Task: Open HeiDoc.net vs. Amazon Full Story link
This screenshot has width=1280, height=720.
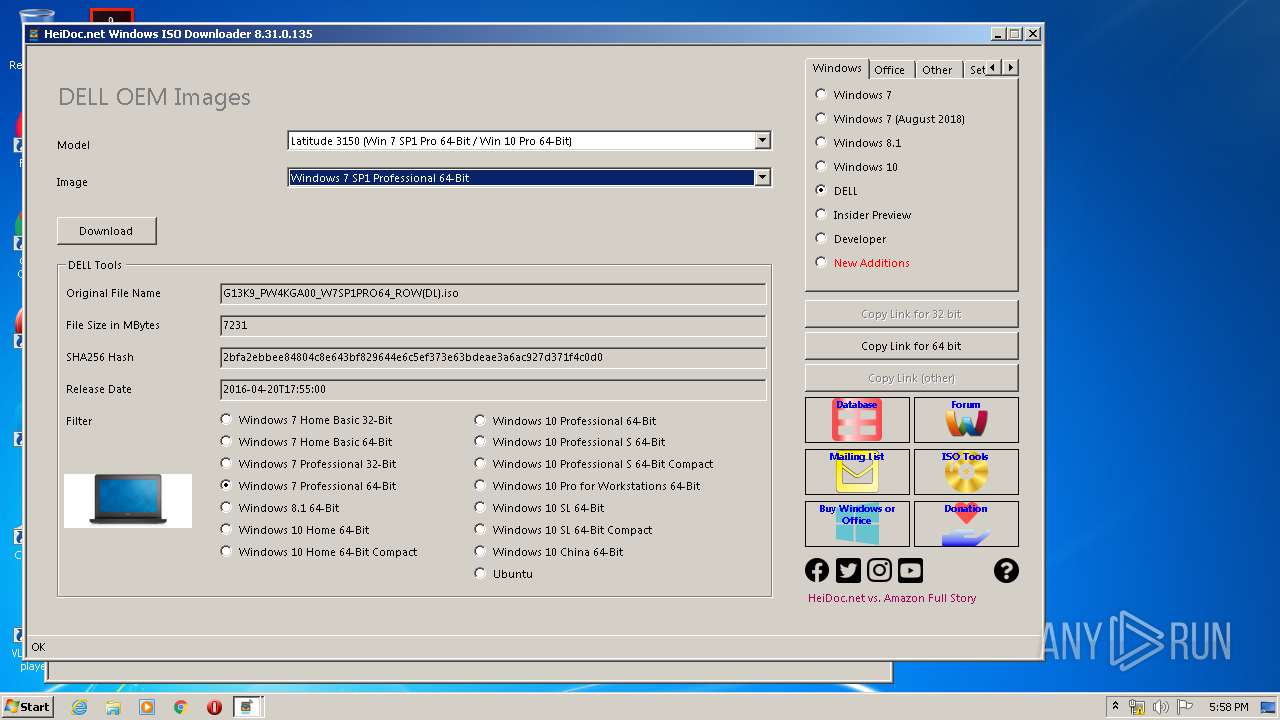Action: 892,598
